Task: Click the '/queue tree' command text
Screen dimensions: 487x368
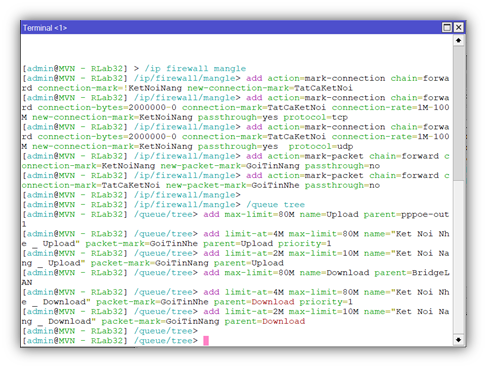Action: 275,205
